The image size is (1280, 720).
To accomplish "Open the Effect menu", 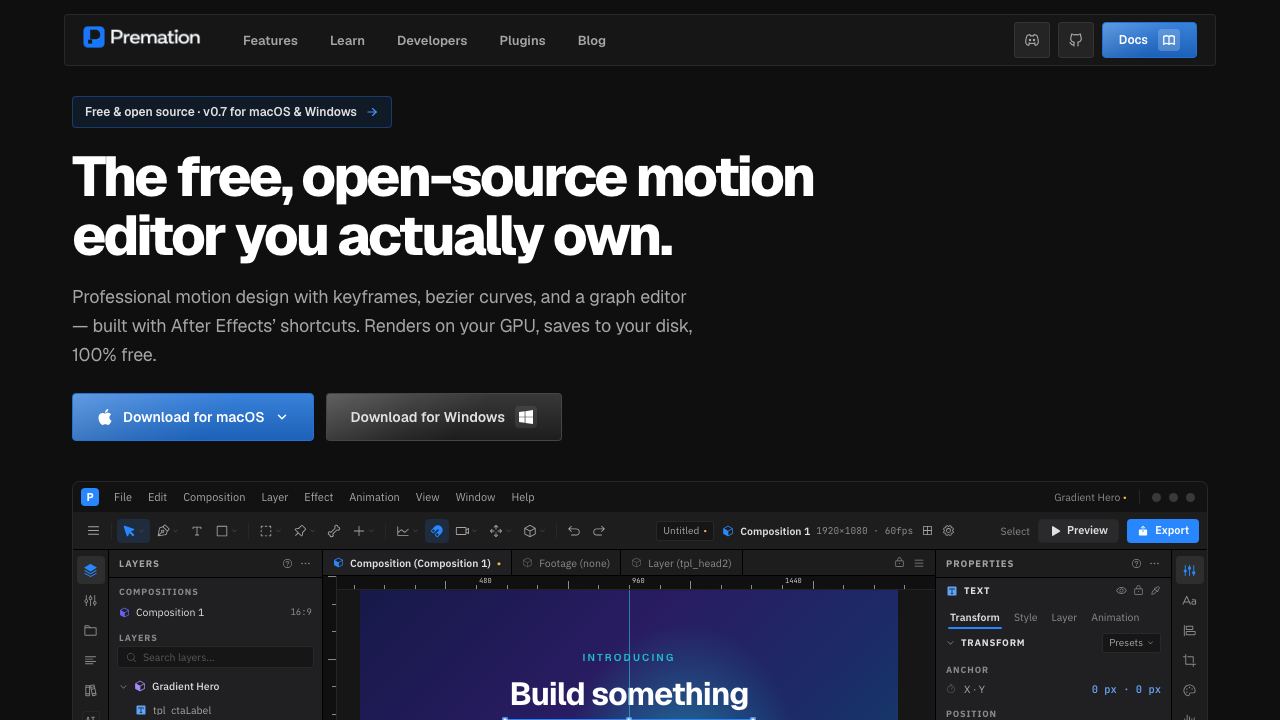I will click(319, 497).
